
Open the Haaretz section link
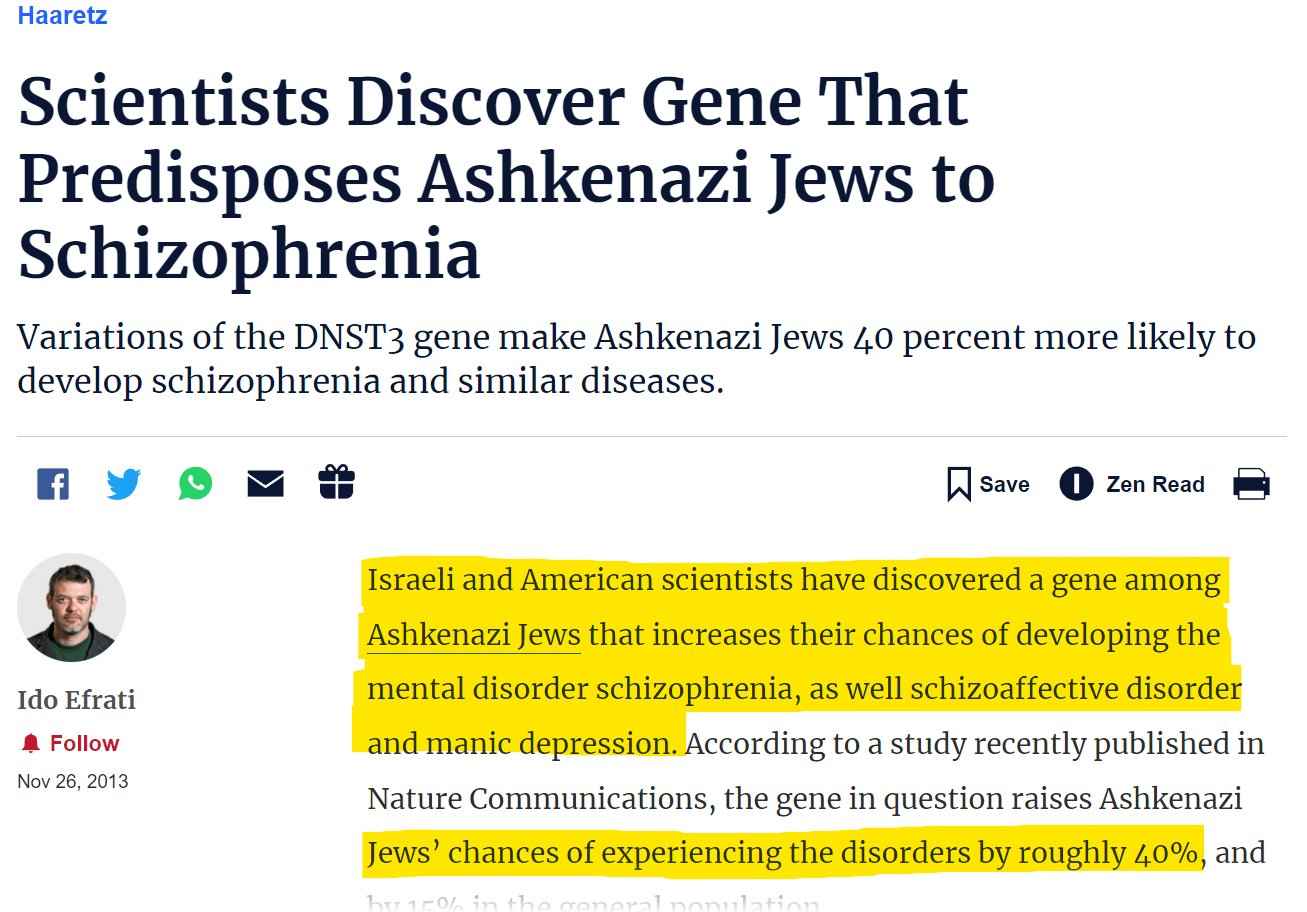[x=62, y=15]
